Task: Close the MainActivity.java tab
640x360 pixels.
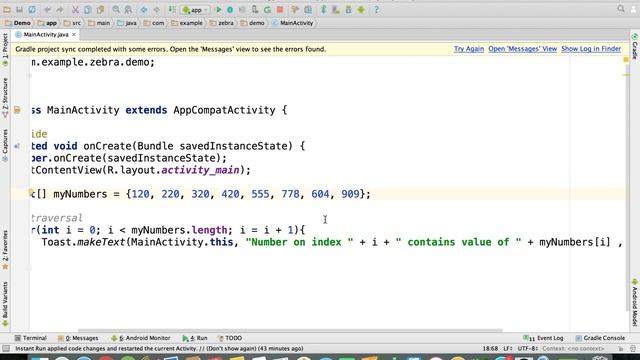Action: pyautogui.click(x=73, y=35)
